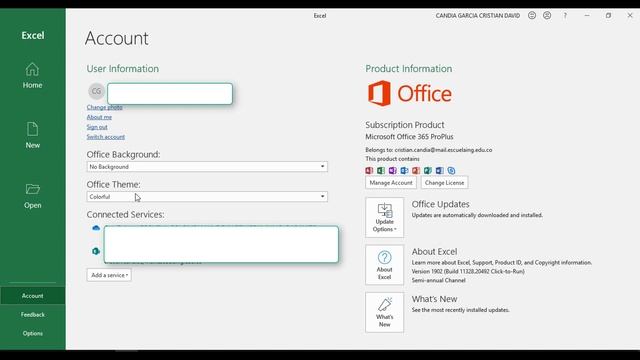The width and height of the screenshot is (640, 360).
Task: Open Options from the sidebar
Action: [33, 333]
